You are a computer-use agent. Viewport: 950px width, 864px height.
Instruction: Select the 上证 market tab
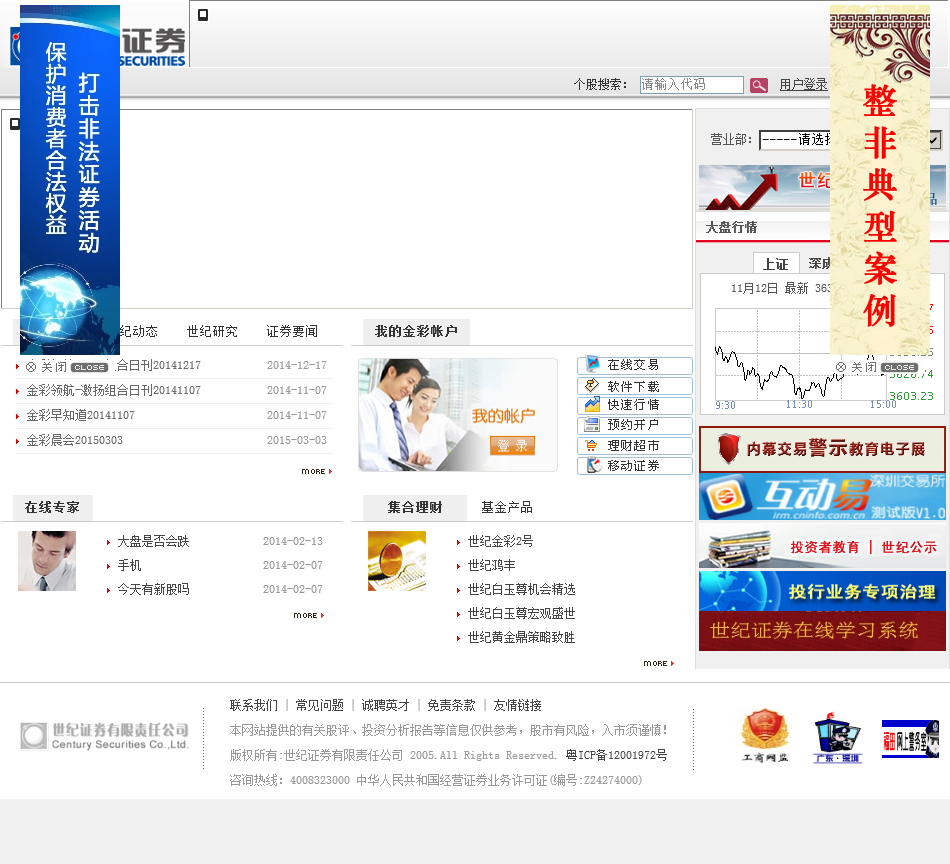[x=776, y=264]
